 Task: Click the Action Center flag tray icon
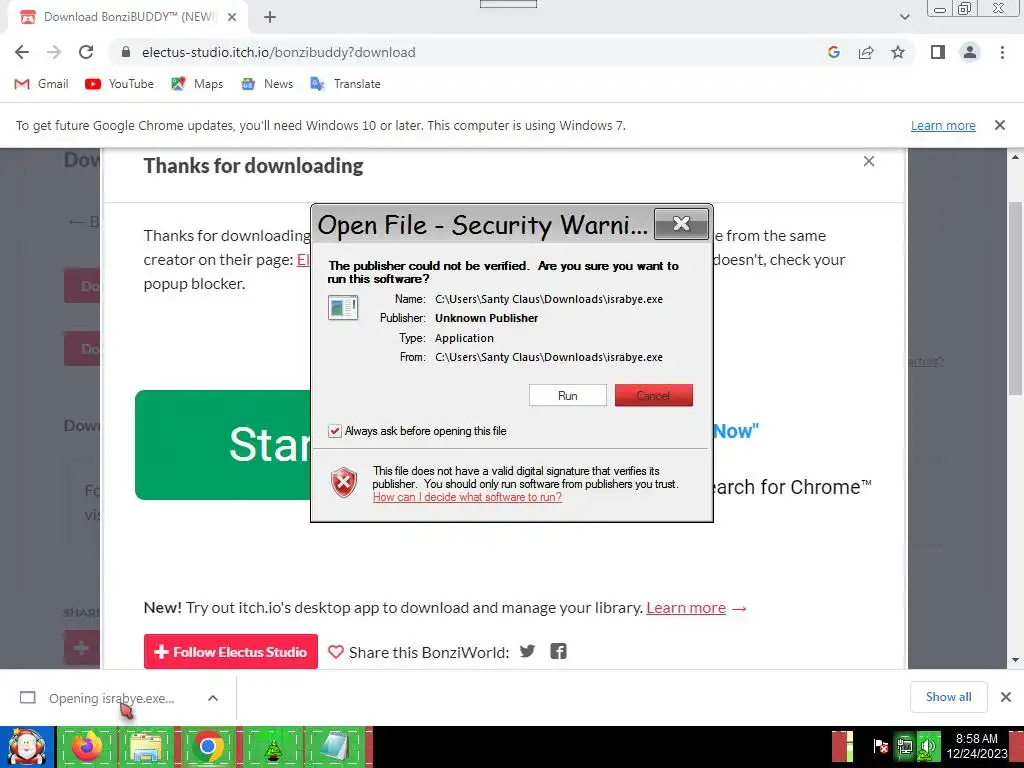[880, 746]
